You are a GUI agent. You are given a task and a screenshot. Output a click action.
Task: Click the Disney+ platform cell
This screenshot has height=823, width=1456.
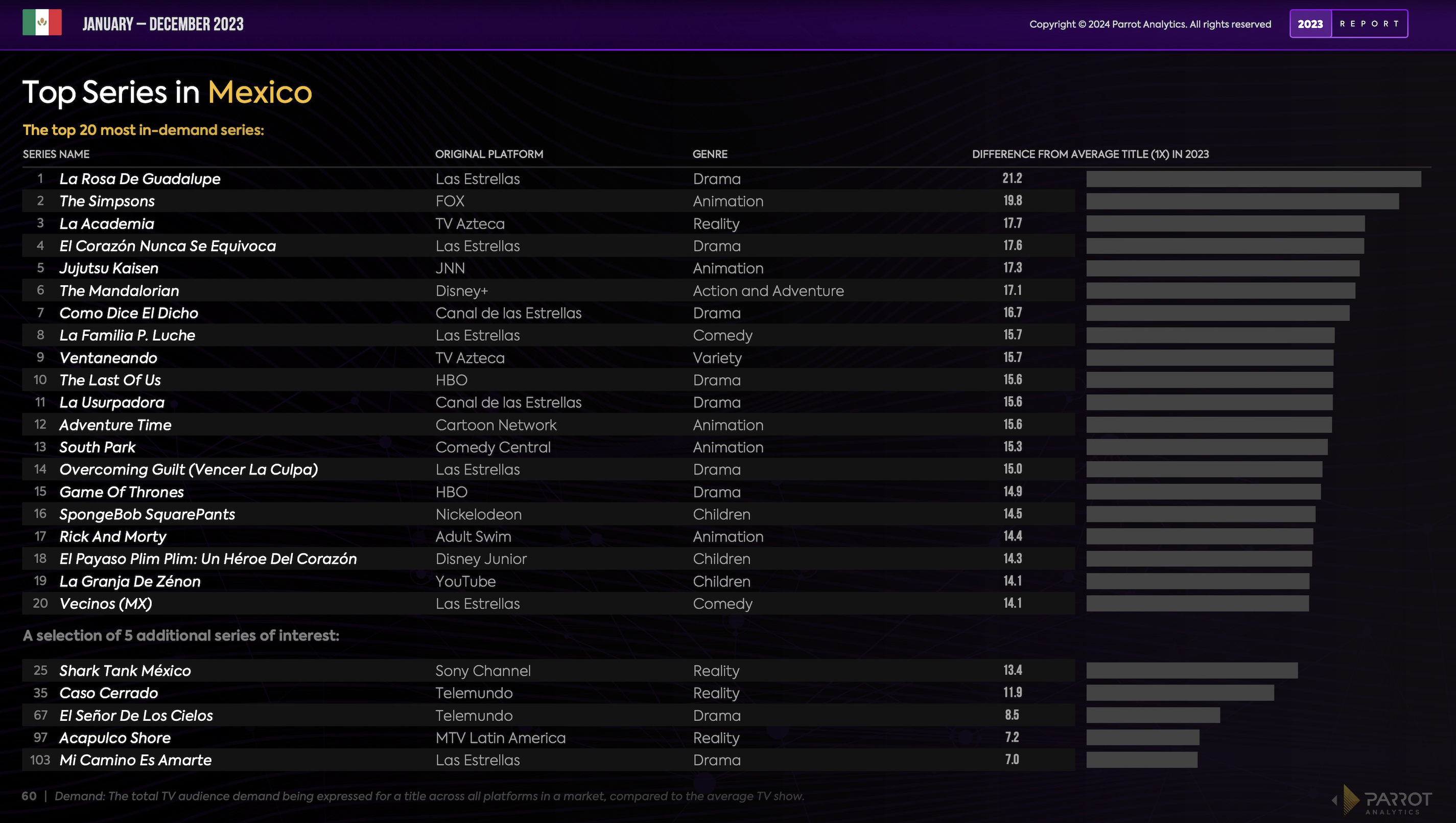click(461, 291)
